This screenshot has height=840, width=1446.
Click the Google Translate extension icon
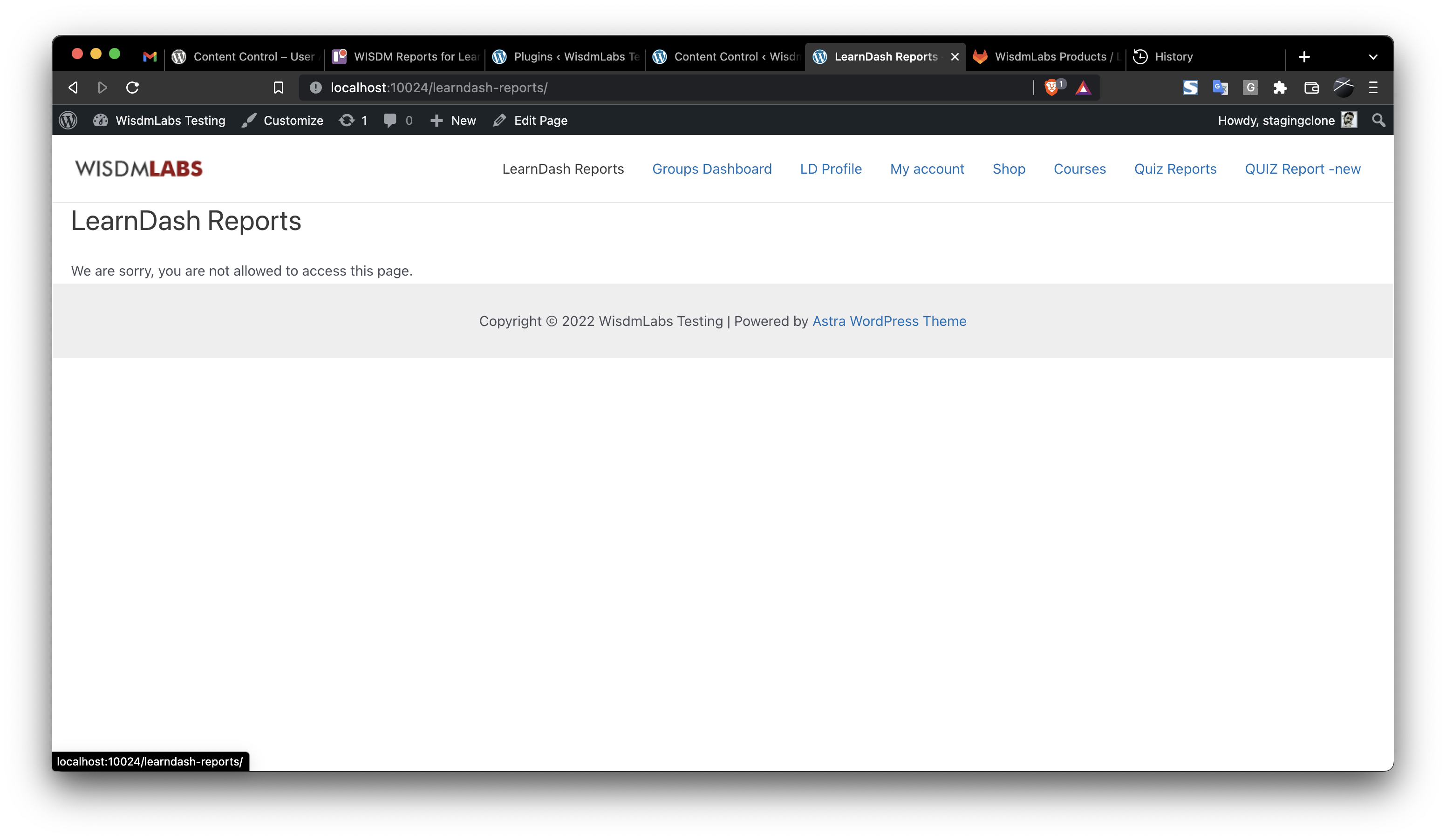(1220, 88)
